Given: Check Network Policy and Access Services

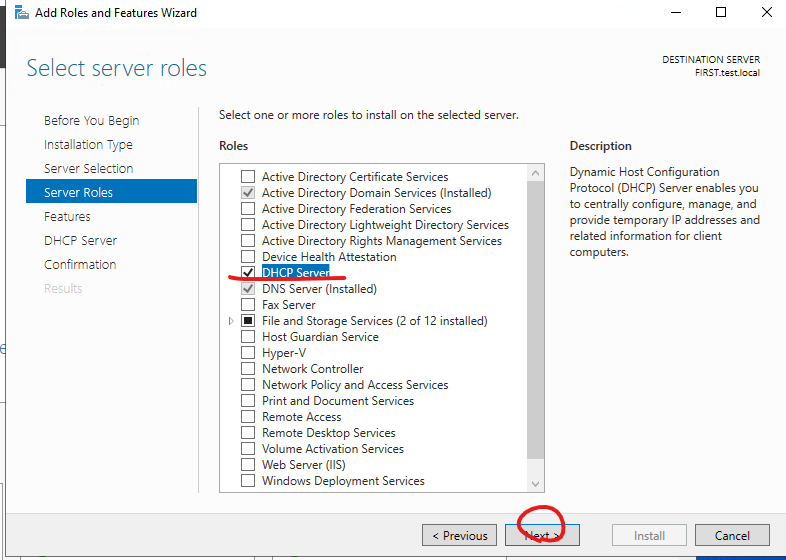Looking at the screenshot, I should (248, 385).
